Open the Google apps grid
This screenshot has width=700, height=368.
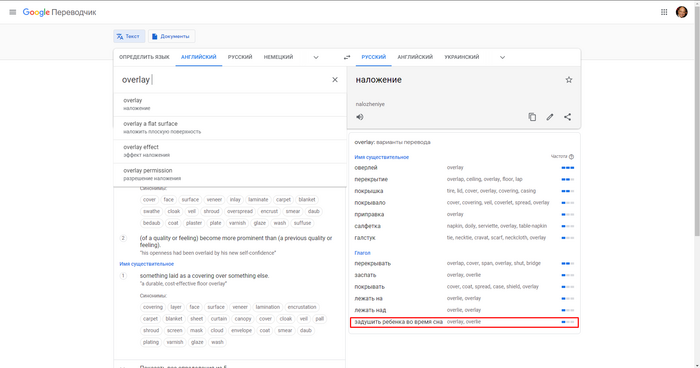click(x=664, y=12)
